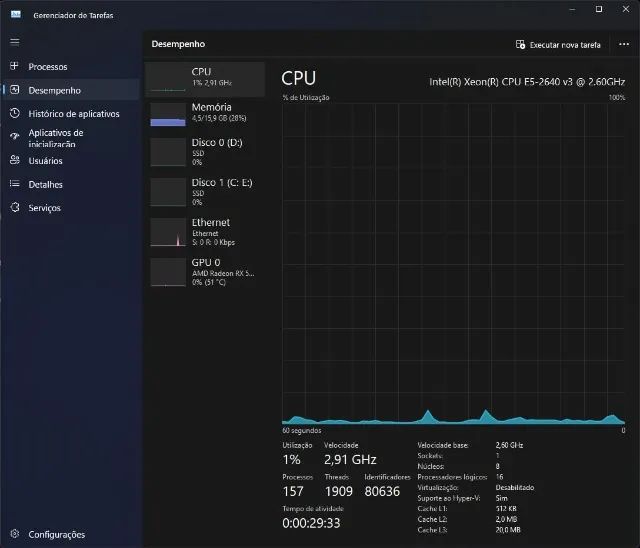The height and width of the screenshot is (548, 640).
Task: Open the Processos page
Action: (72, 67)
